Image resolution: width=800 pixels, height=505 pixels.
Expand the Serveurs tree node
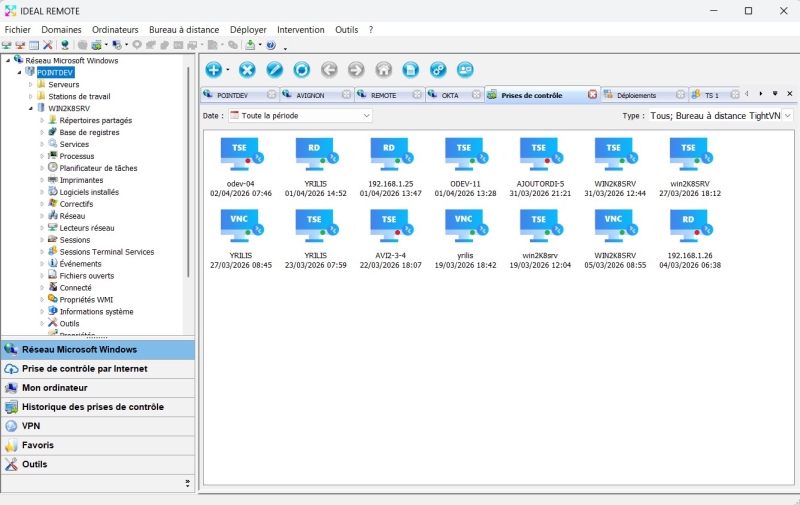point(31,85)
